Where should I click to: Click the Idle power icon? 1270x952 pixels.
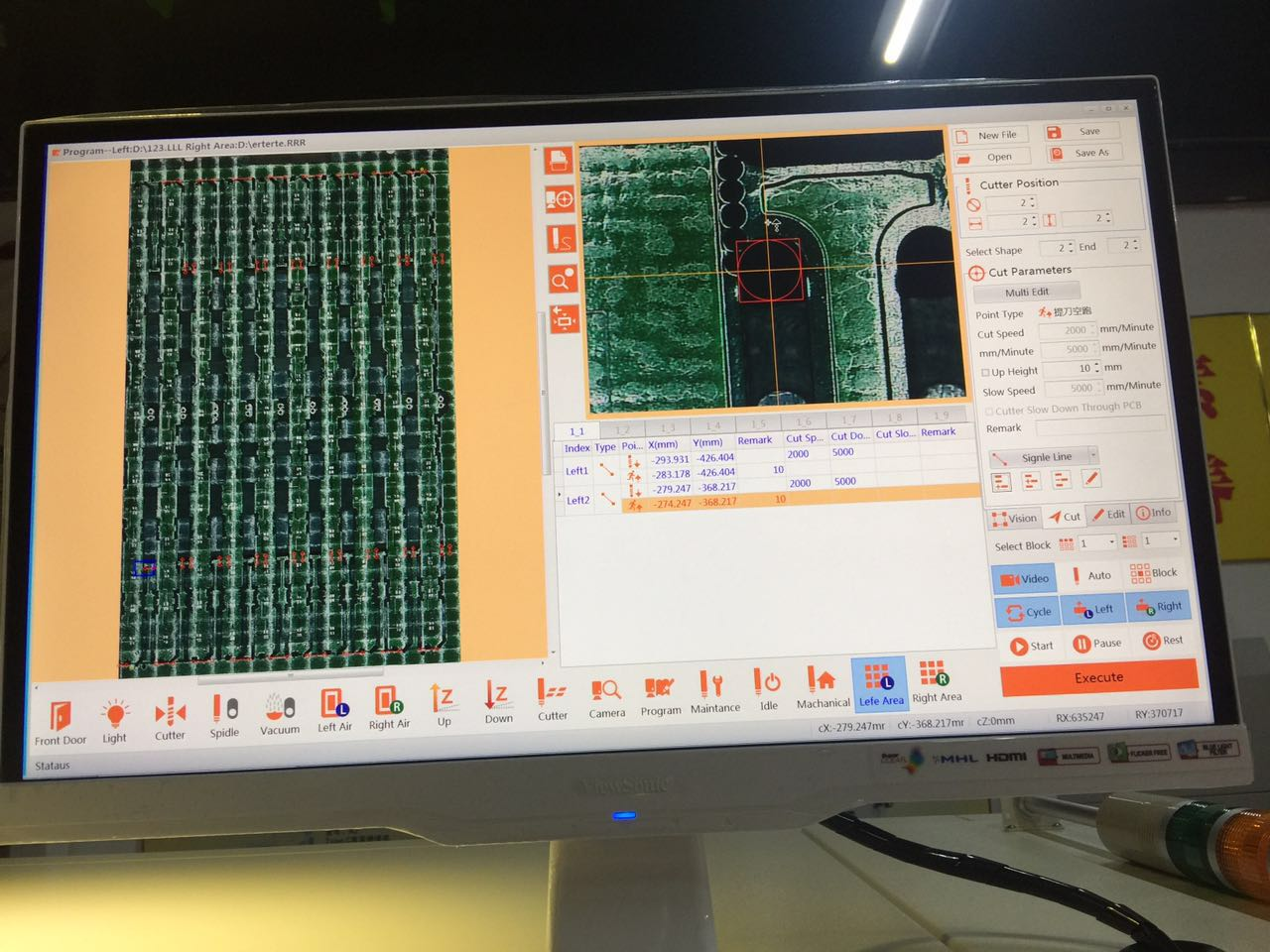click(x=768, y=682)
